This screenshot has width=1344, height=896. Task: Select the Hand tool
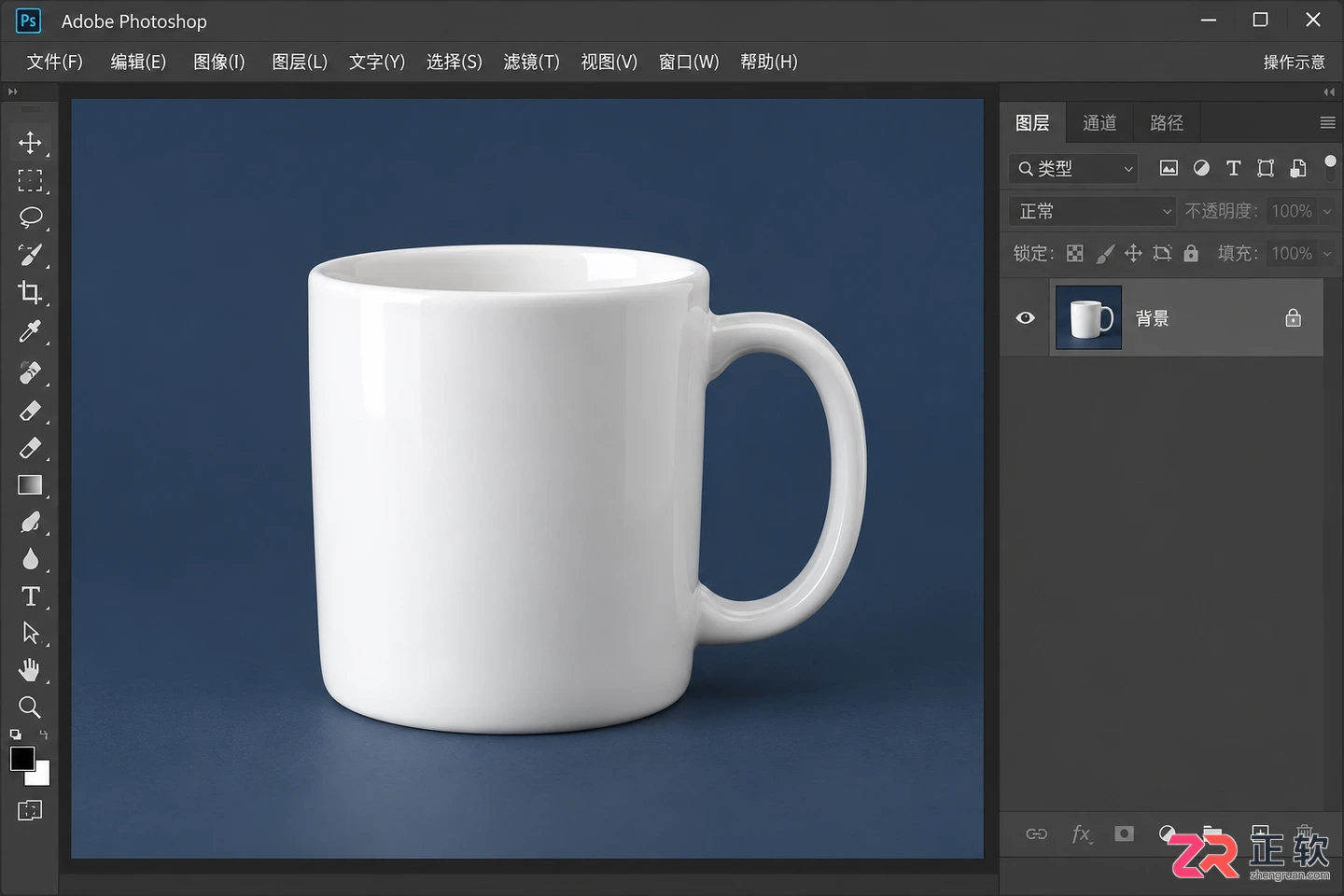click(30, 669)
